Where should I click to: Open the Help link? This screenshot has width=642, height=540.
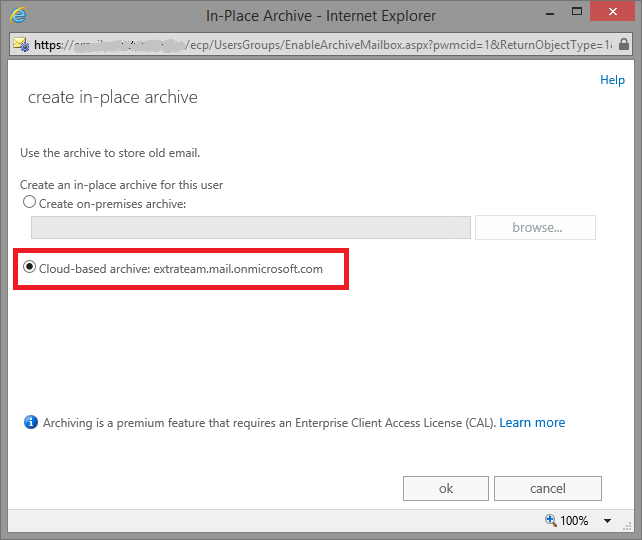[x=612, y=80]
